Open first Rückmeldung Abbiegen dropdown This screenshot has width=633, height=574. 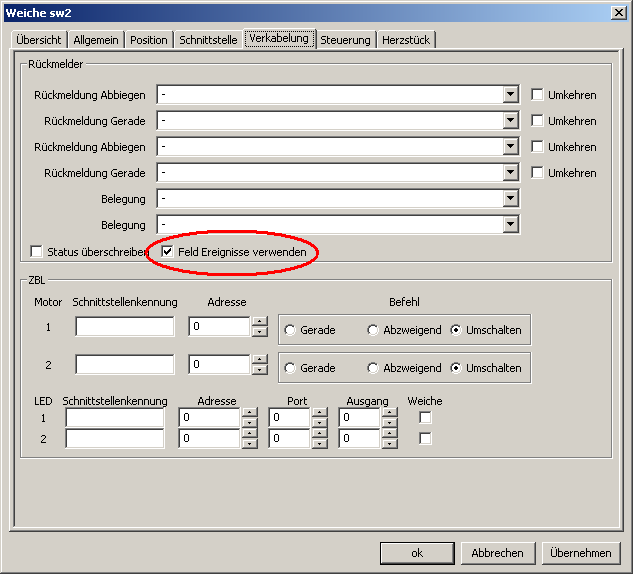tap(511, 95)
